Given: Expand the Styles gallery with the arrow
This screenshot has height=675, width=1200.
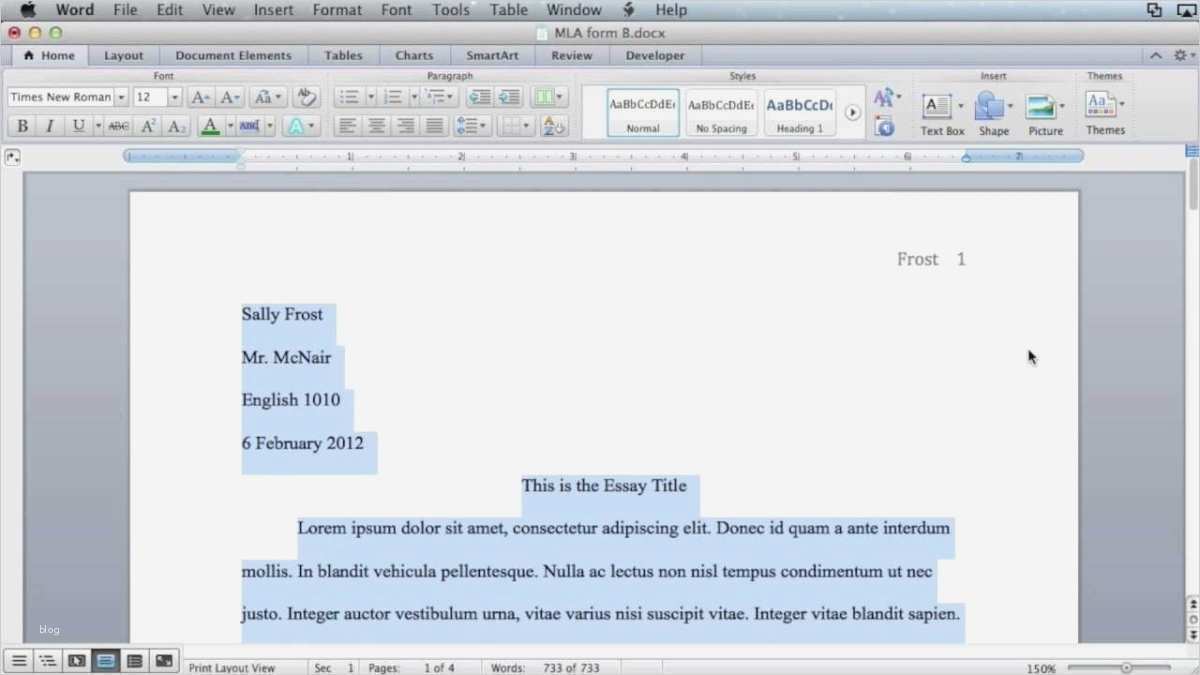Looking at the screenshot, I should (852, 112).
